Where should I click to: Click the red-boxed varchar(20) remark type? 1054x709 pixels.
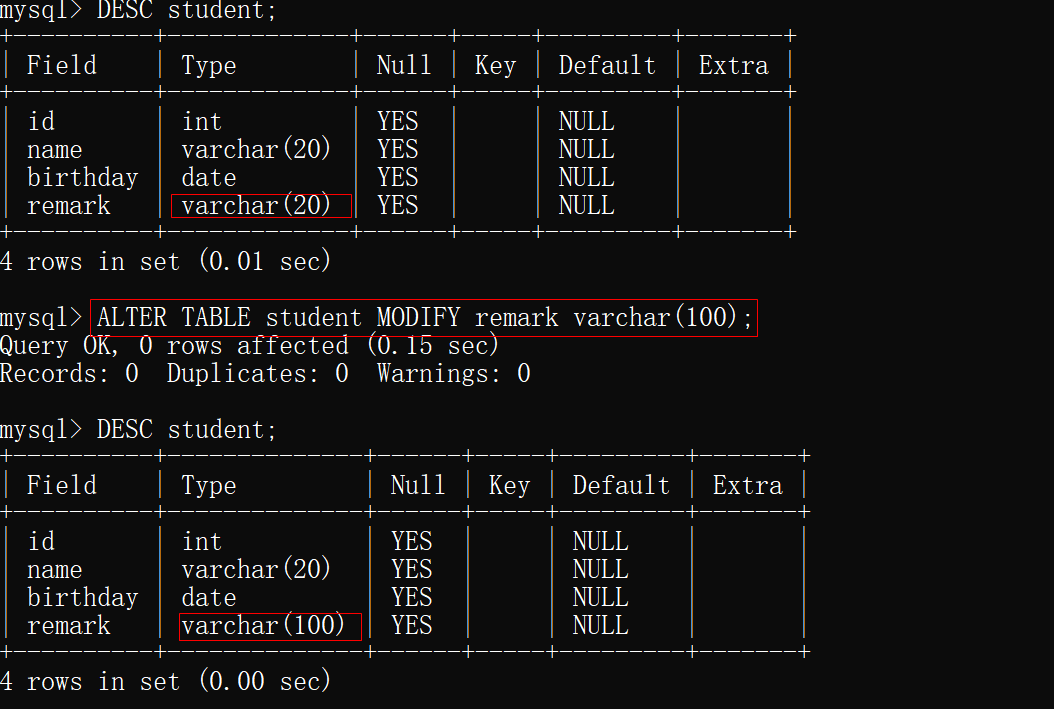pos(256,206)
